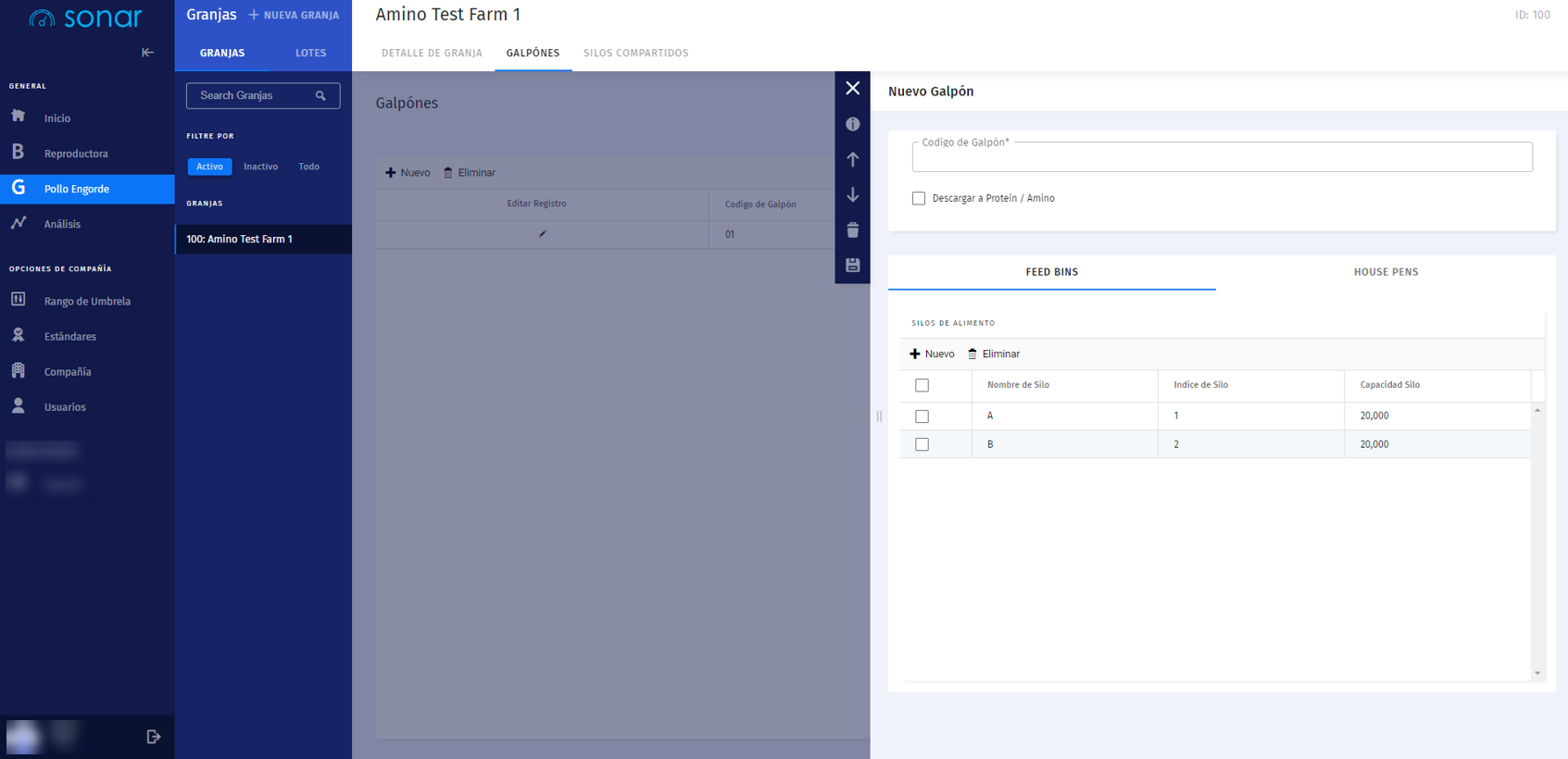Viewport: 1568px width, 759px height.
Task: Focus the Codigo de Galpón input field
Action: tap(1222, 157)
